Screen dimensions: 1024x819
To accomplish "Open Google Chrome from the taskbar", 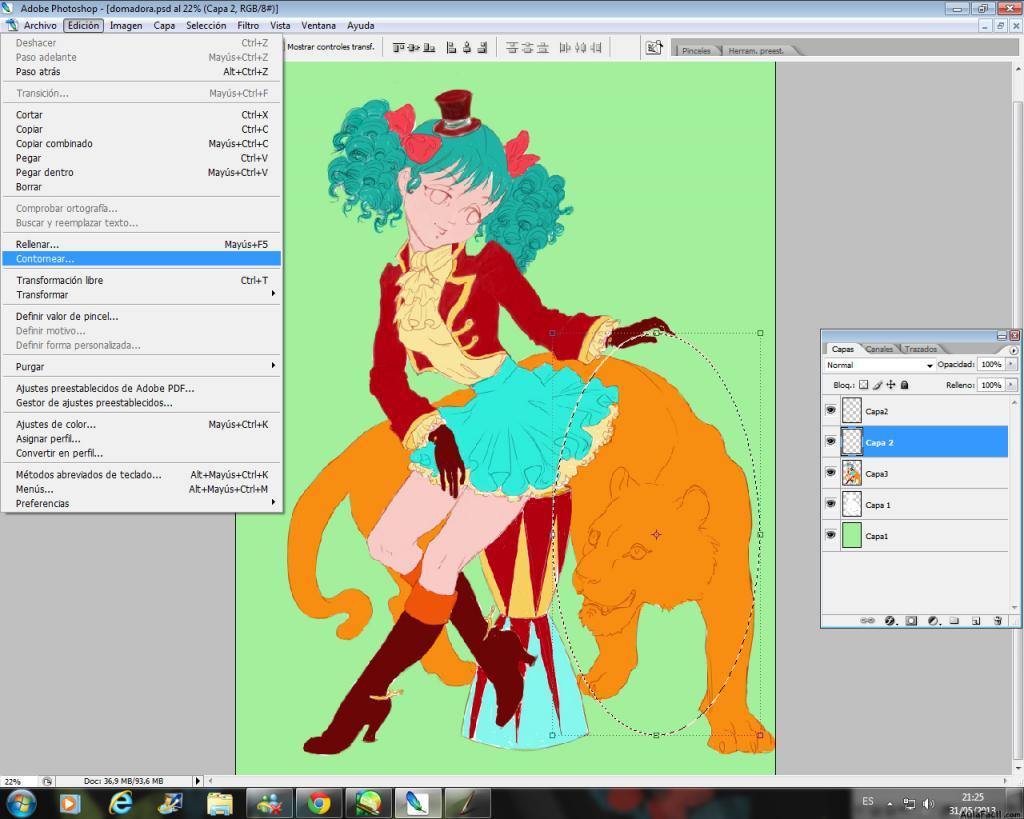I will tap(319, 803).
